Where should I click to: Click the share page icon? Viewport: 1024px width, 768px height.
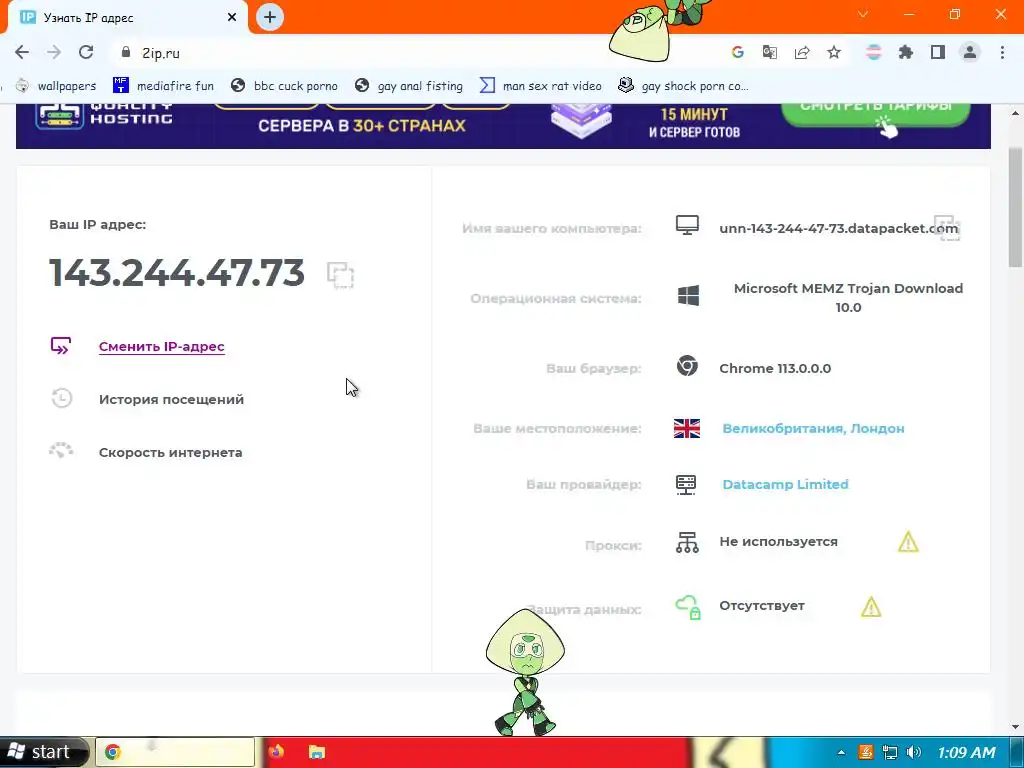tap(802, 53)
